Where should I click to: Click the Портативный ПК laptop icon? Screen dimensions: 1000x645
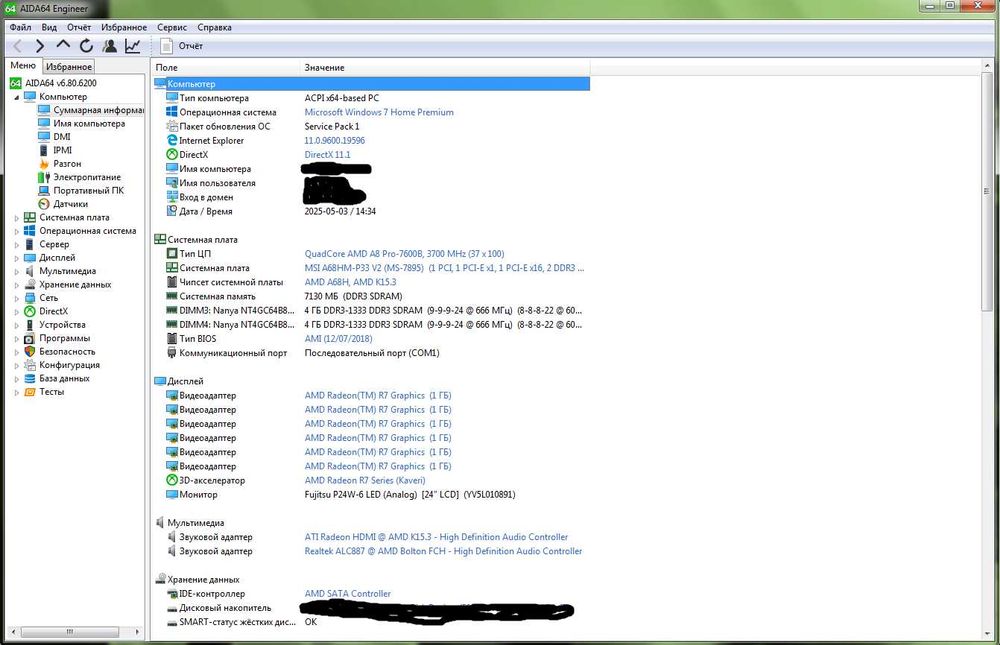43,191
